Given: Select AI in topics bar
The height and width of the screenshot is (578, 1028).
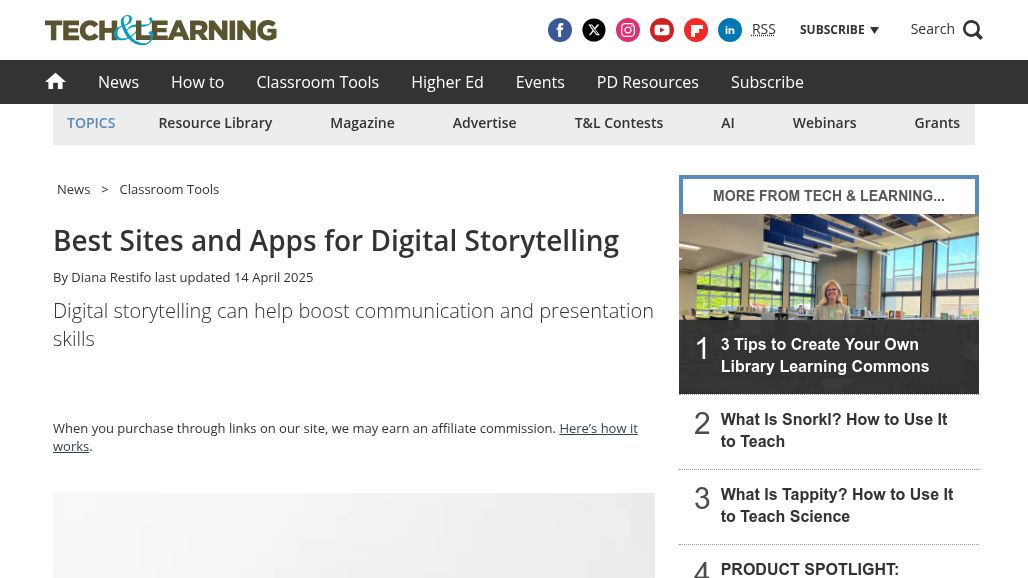Looking at the screenshot, I should pos(728,123).
